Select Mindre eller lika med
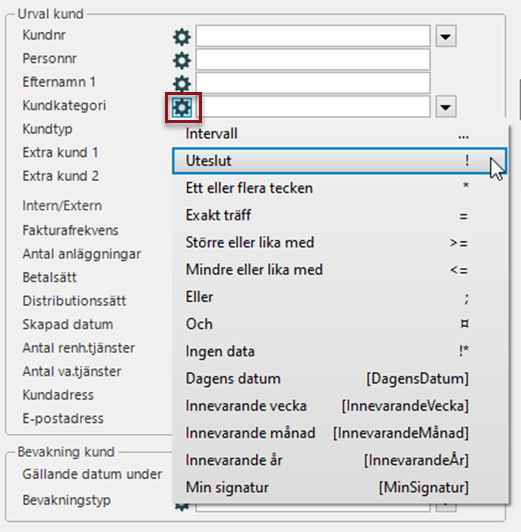521x532 pixels. 339,270
